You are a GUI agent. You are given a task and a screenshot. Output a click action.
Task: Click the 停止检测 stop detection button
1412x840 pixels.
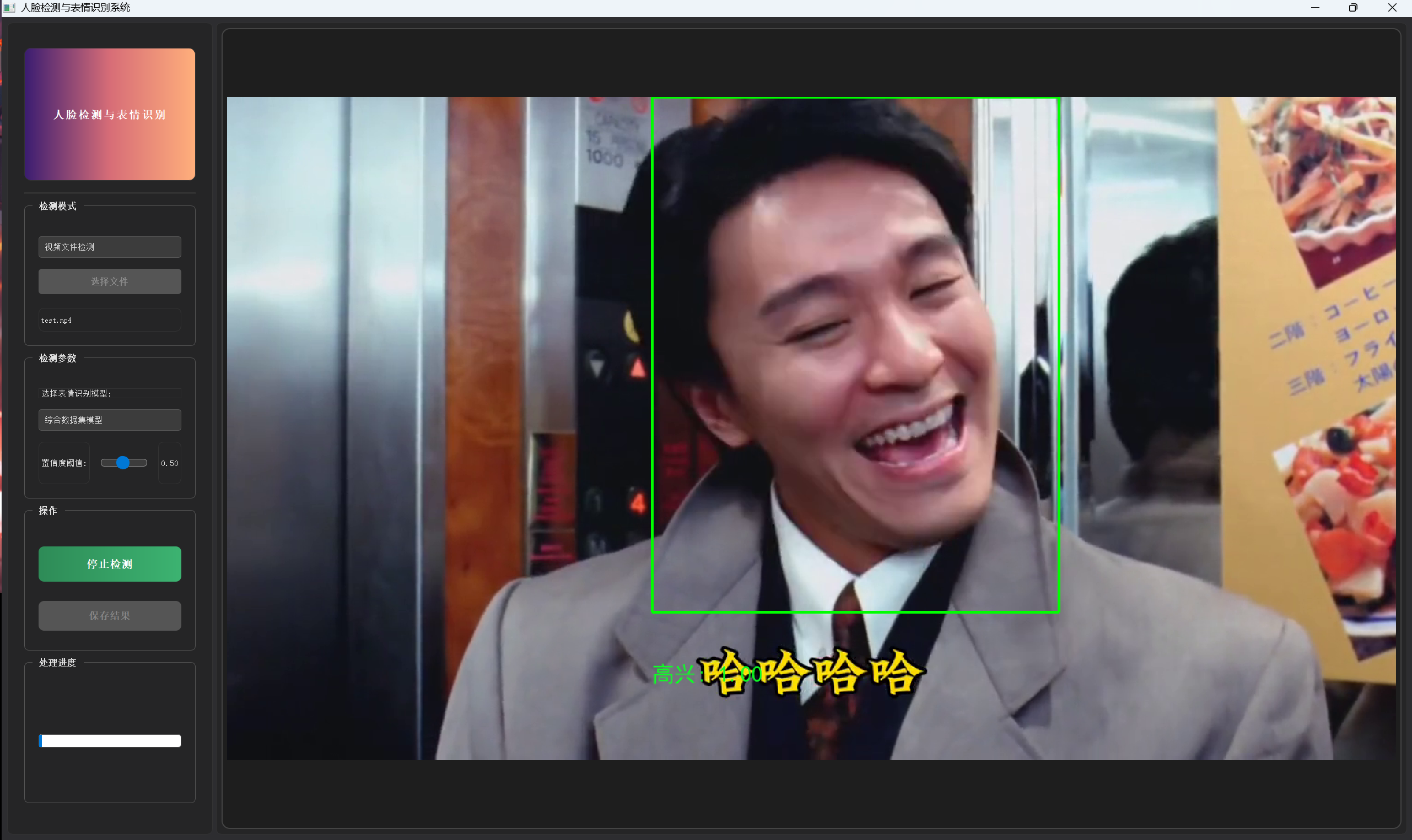point(109,564)
